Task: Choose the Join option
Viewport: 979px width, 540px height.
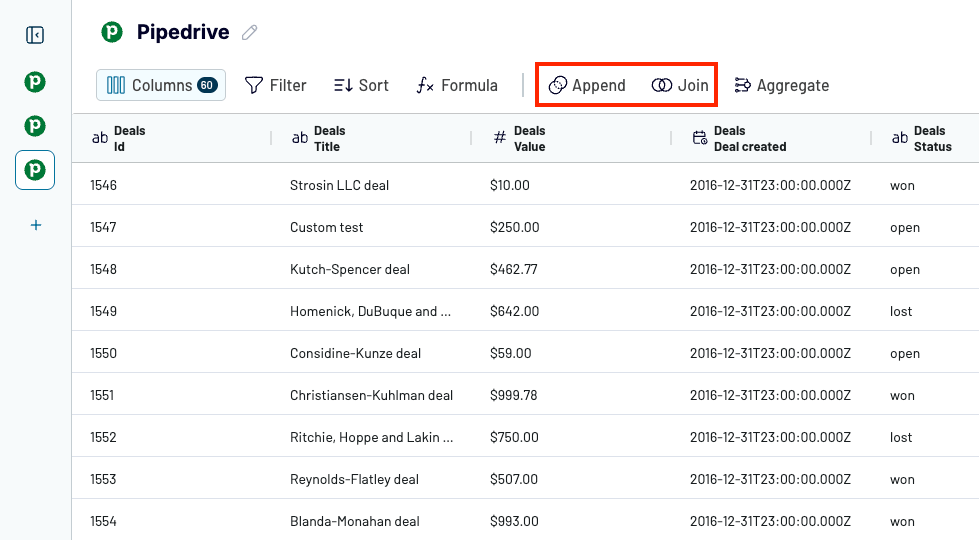Action: pos(679,85)
